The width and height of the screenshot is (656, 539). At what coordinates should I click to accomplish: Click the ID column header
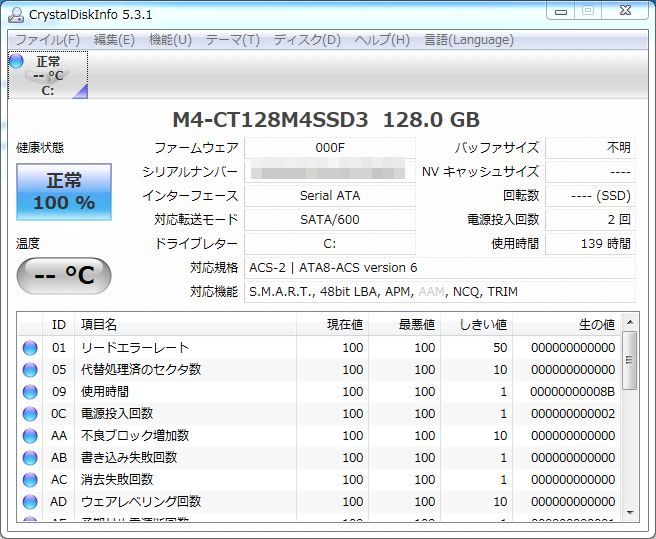(59, 324)
